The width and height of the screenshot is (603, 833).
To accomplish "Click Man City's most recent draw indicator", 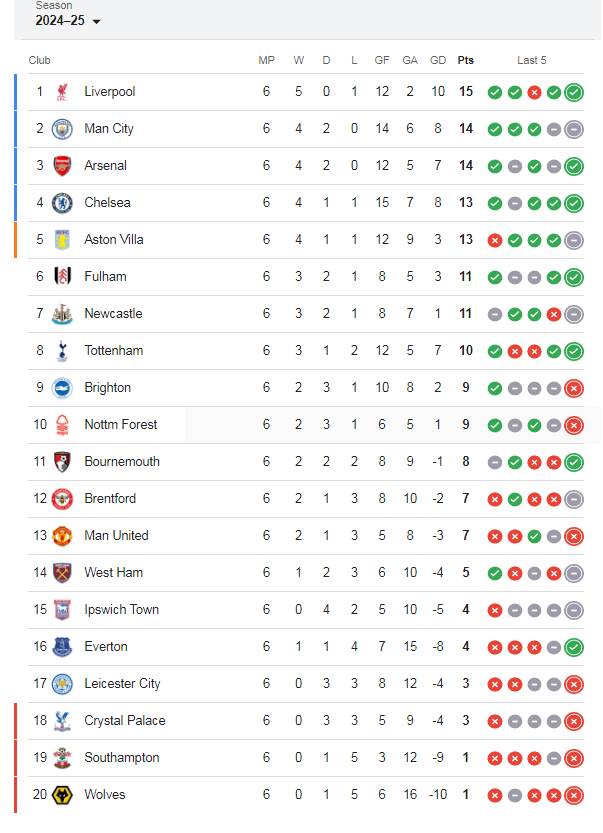I will (574, 129).
